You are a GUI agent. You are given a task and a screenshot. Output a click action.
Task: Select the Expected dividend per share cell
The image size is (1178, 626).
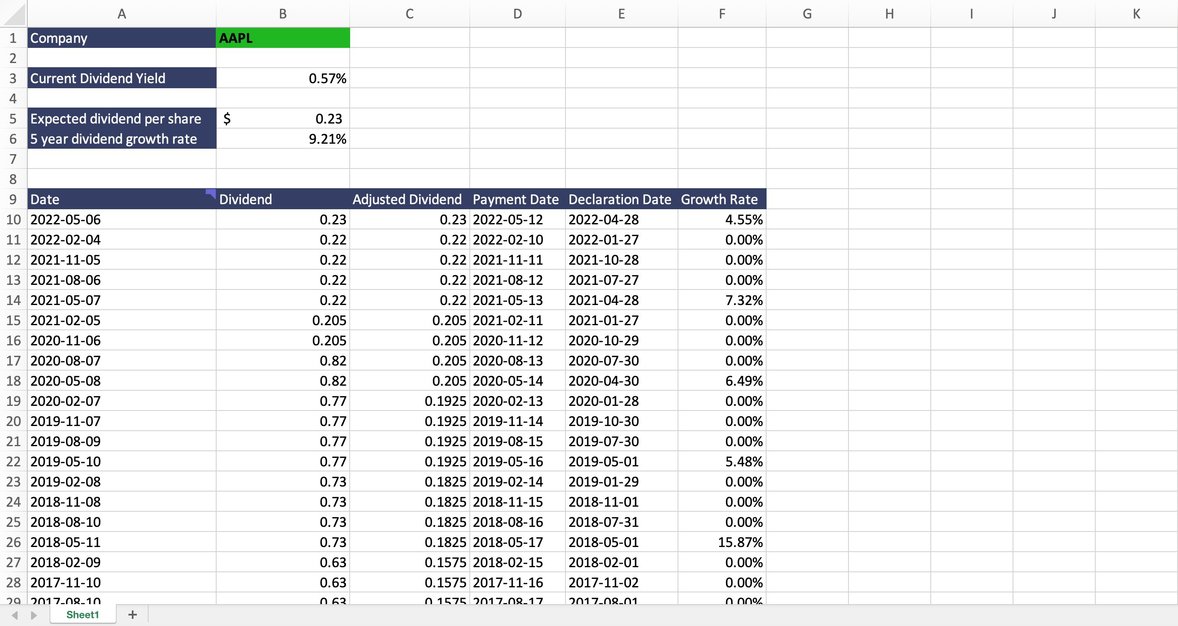122,118
